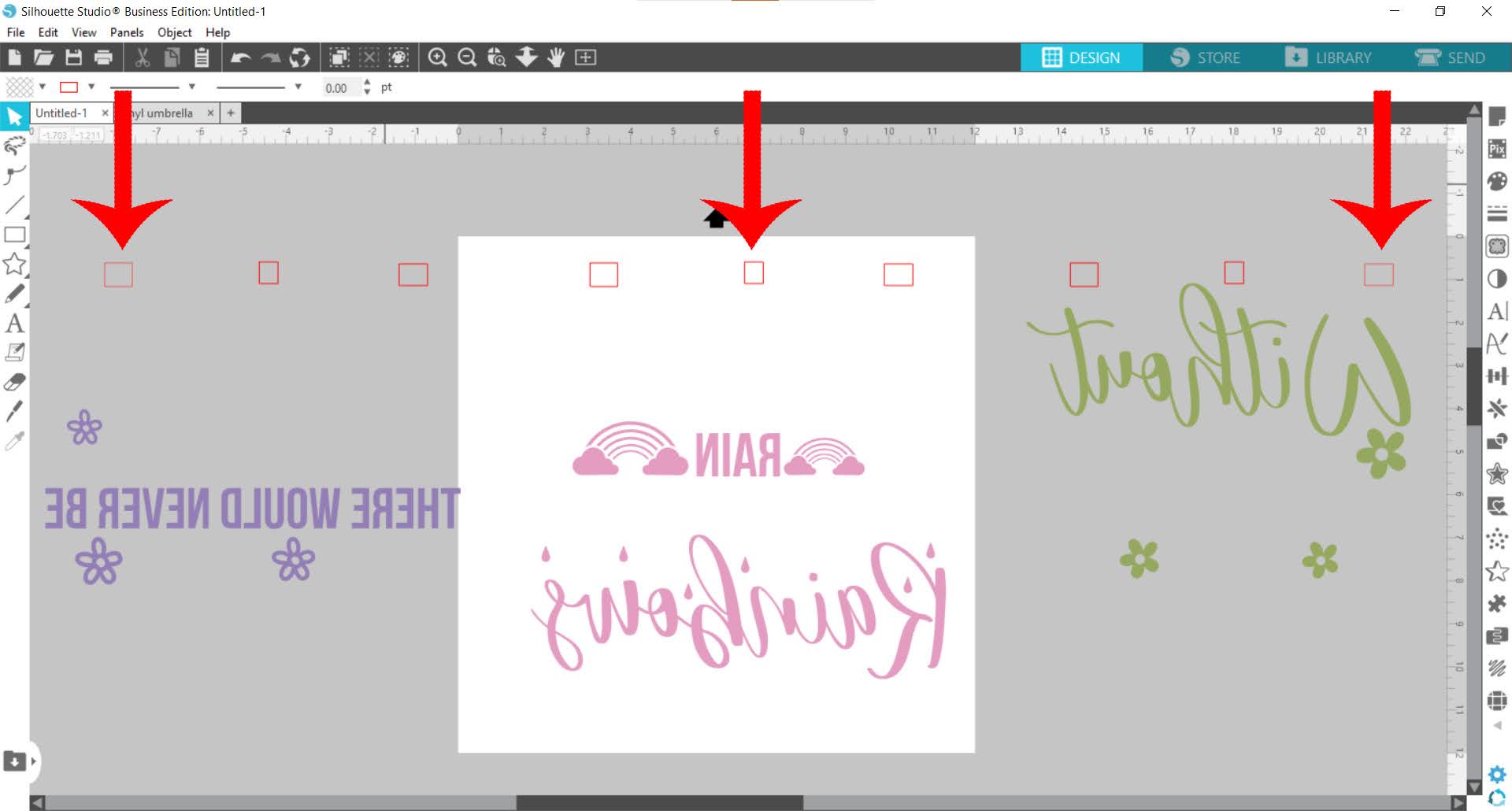
Task: Expand more panel icons with the gray arrow
Action: point(1497,725)
